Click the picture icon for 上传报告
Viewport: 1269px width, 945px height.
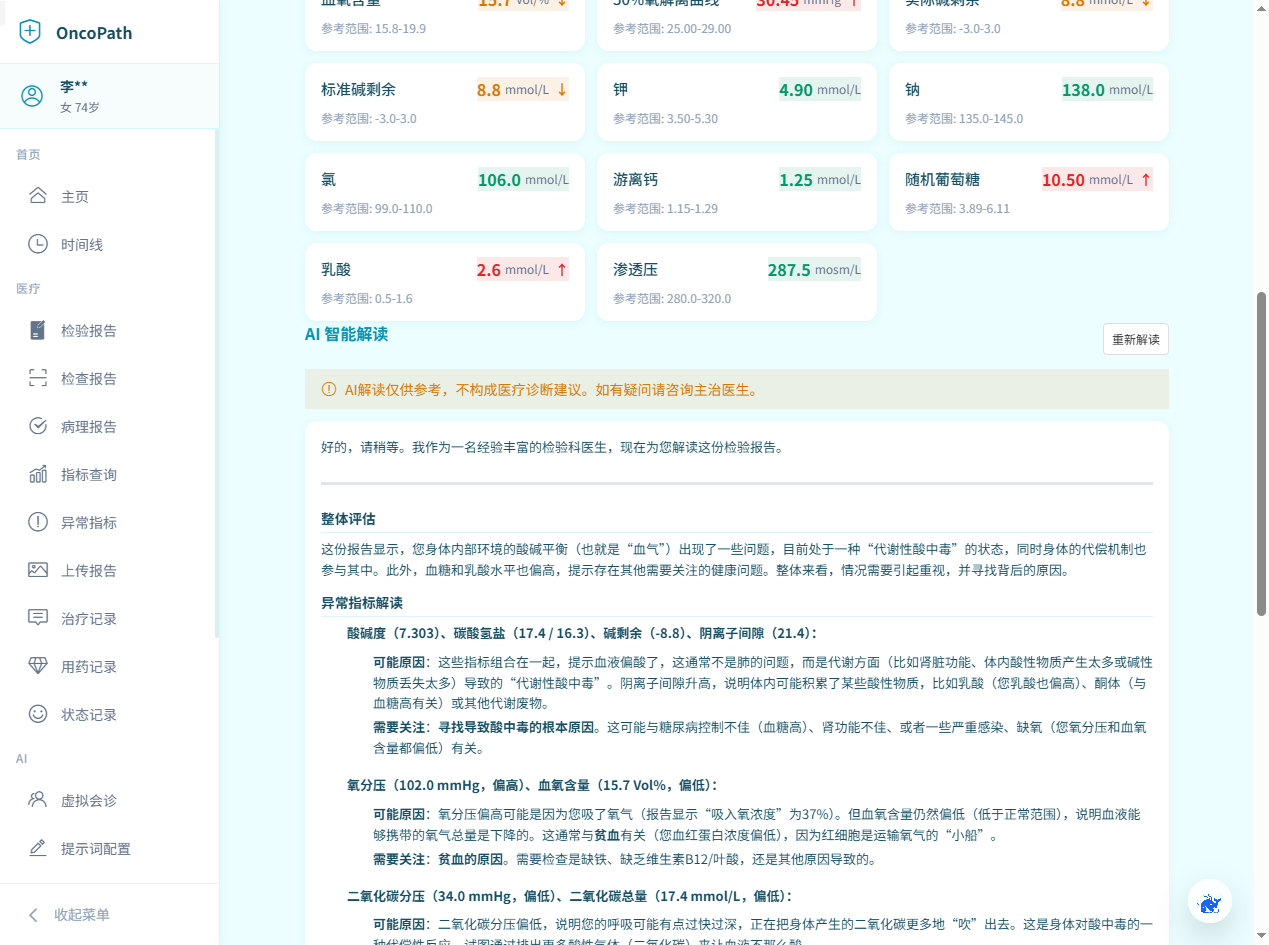[x=38, y=570]
